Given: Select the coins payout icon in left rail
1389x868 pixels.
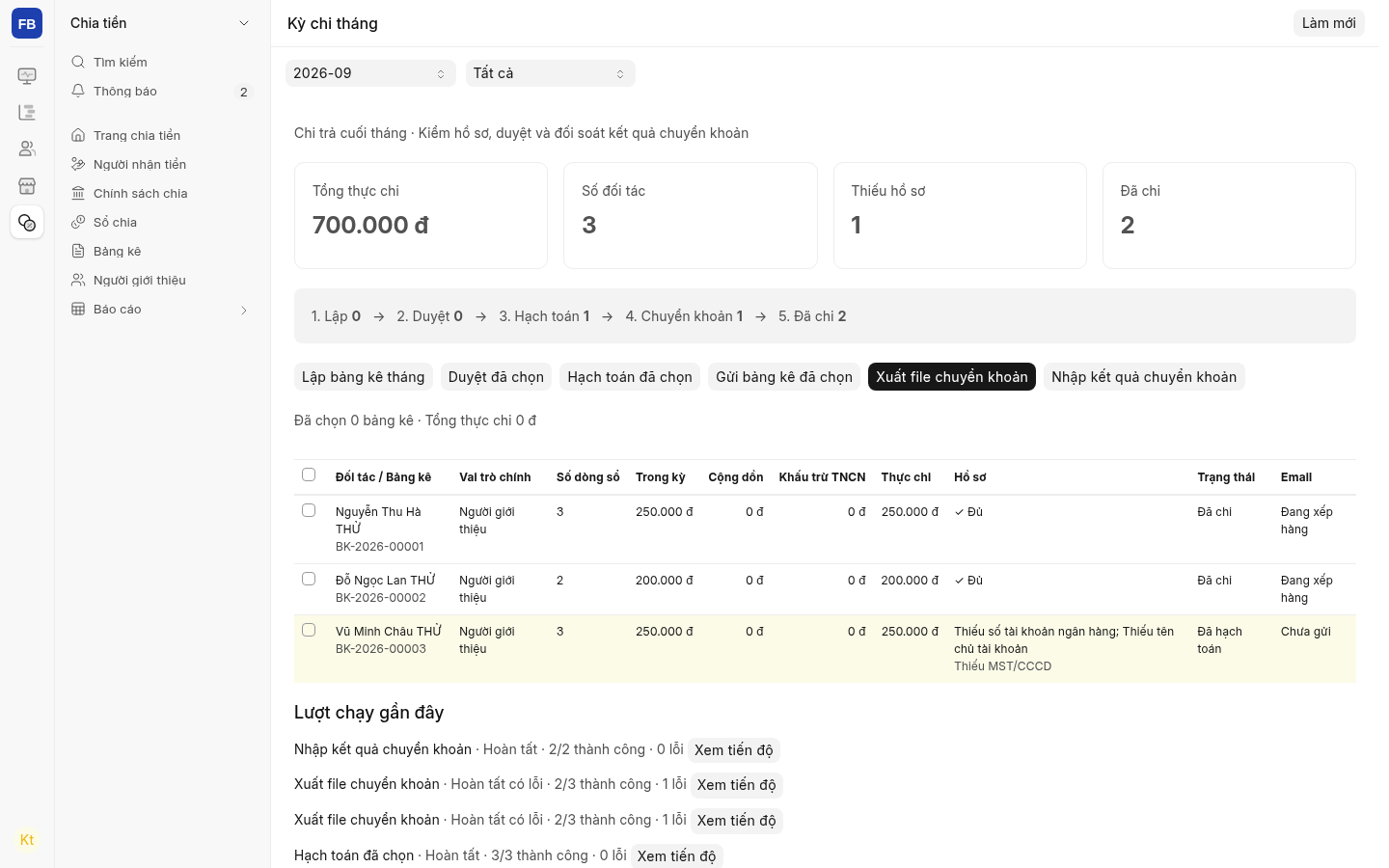Looking at the screenshot, I should point(27,223).
